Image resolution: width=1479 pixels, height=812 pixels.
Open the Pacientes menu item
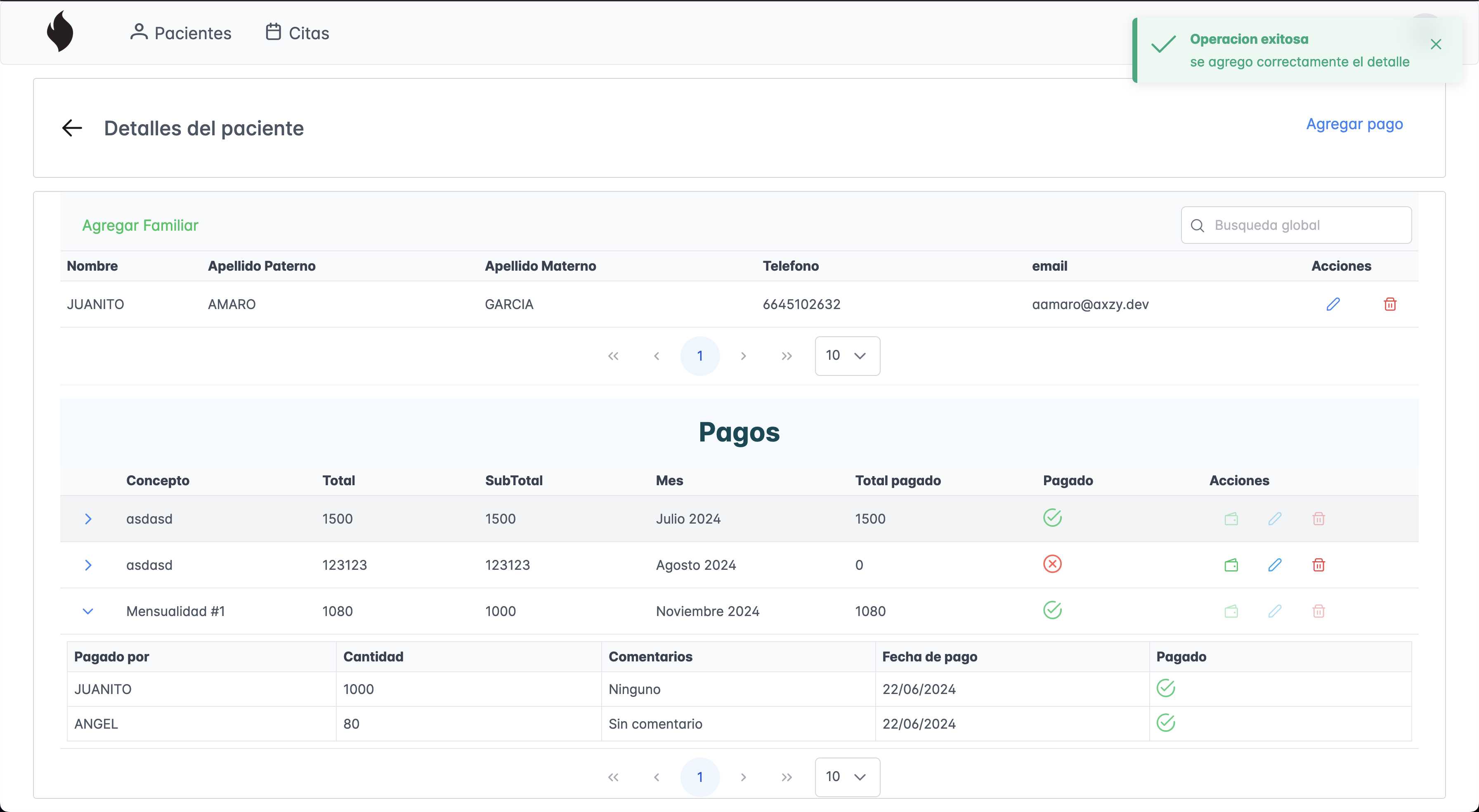coord(181,33)
